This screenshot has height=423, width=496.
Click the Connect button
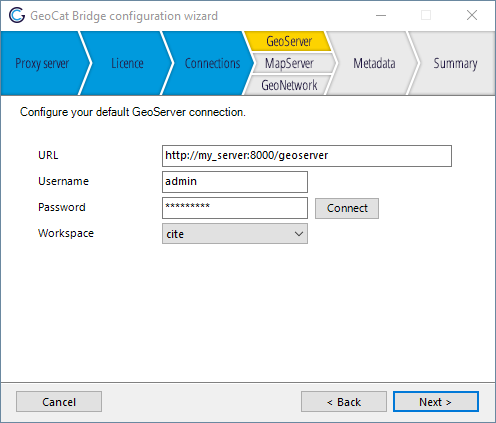tap(347, 208)
